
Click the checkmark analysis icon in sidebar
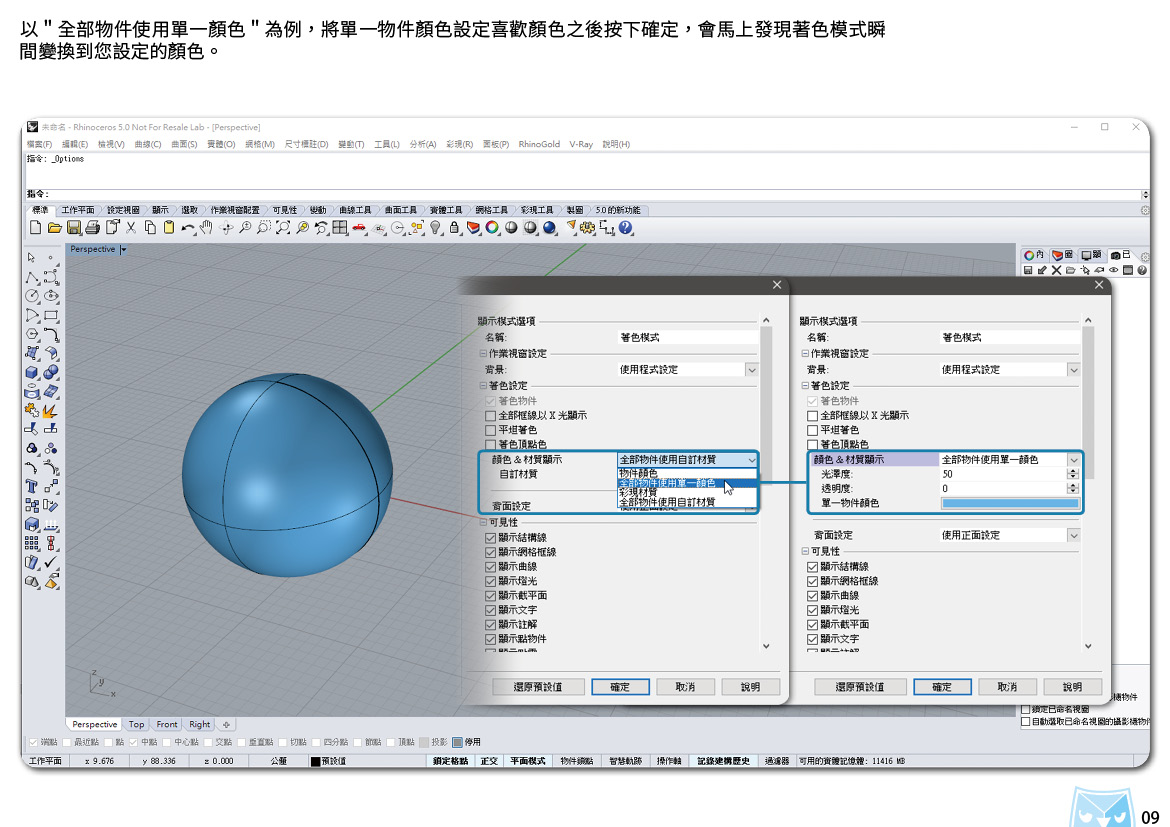(51, 562)
